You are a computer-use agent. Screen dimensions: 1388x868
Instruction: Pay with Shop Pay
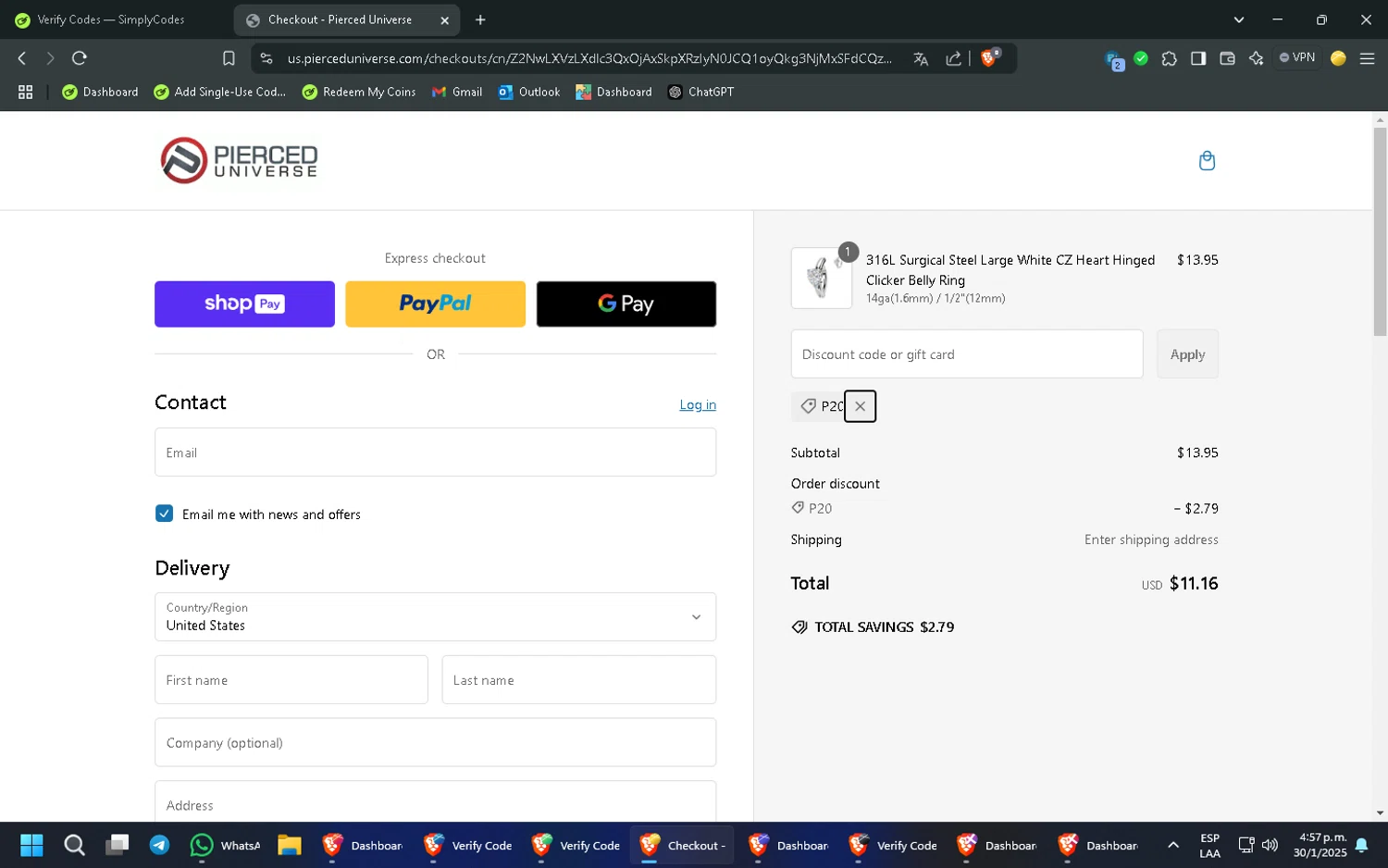(x=244, y=304)
